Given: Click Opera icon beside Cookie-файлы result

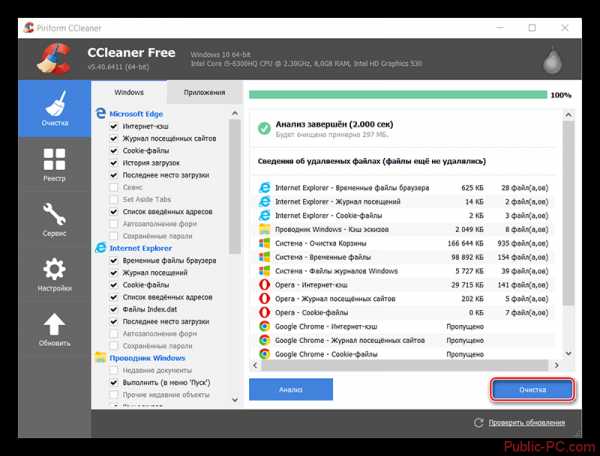Looking at the screenshot, I should [264, 312].
